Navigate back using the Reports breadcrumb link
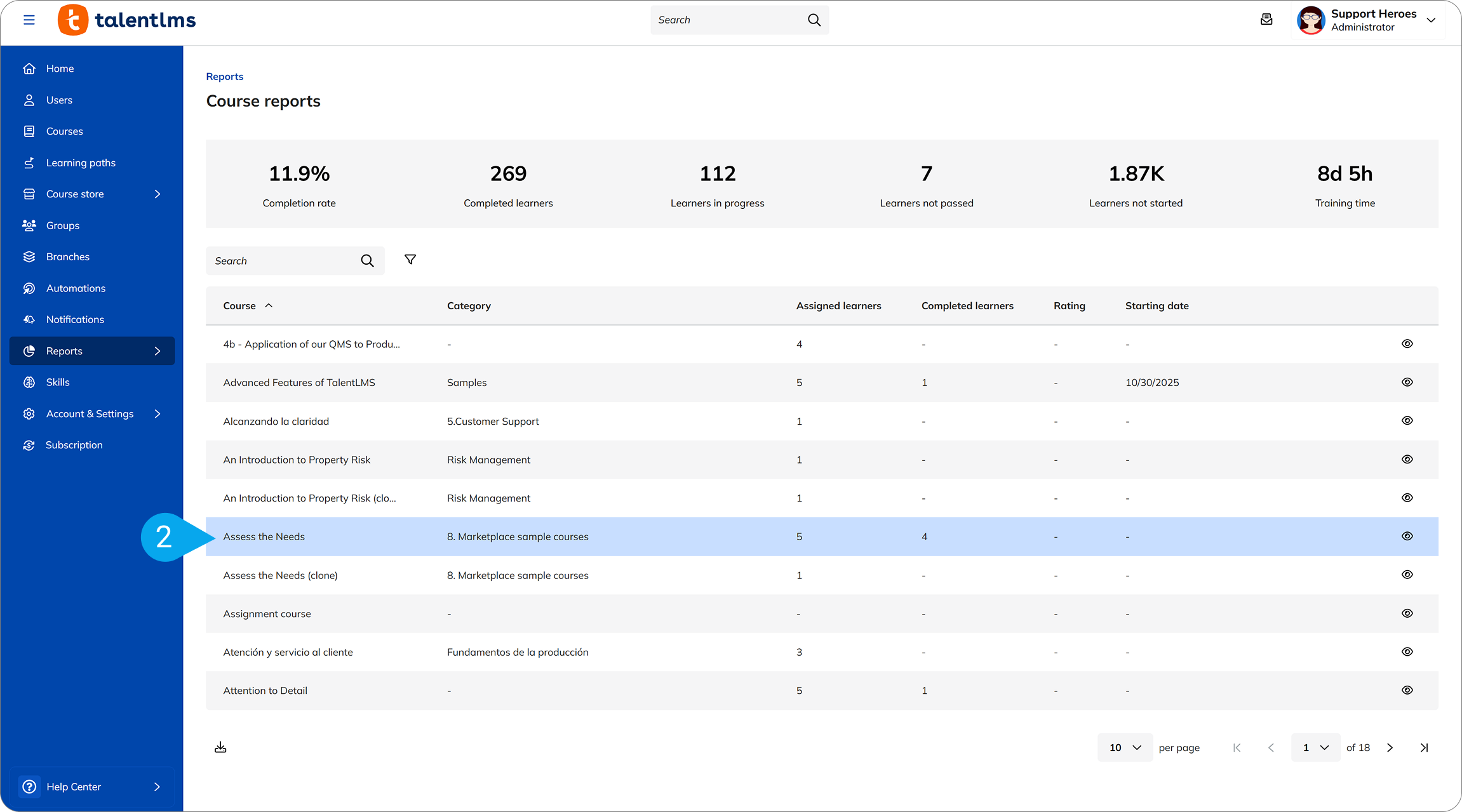Image resolution: width=1462 pixels, height=812 pixels. point(224,76)
